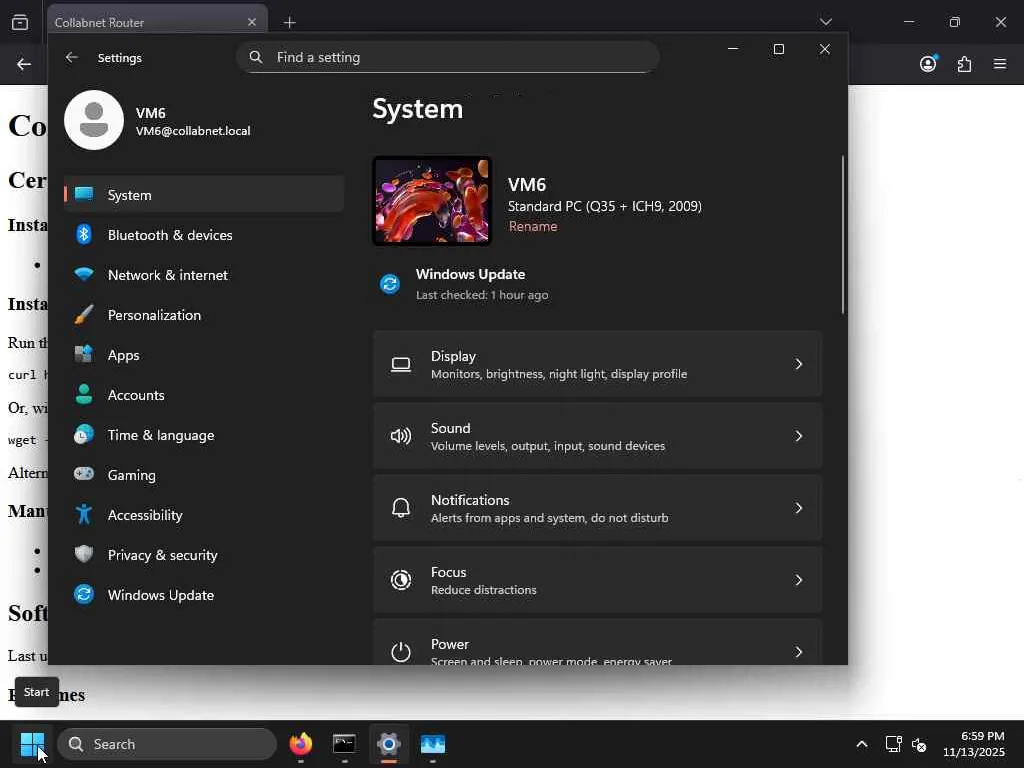Click the Settings page vertical scrollbar
This screenshot has height=768, width=1024.
click(x=842, y=235)
